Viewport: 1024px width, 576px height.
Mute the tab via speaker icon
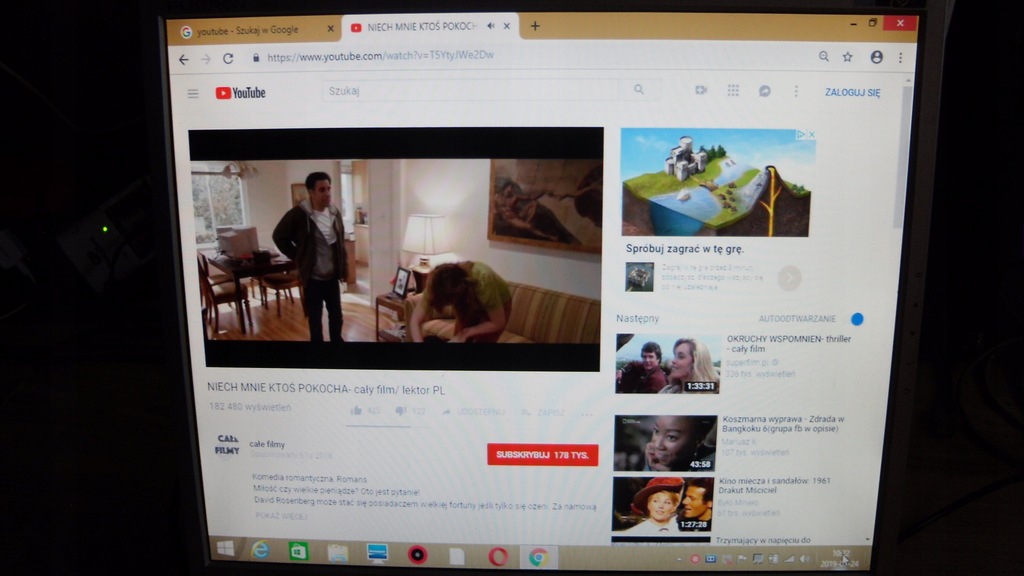(x=490, y=26)
